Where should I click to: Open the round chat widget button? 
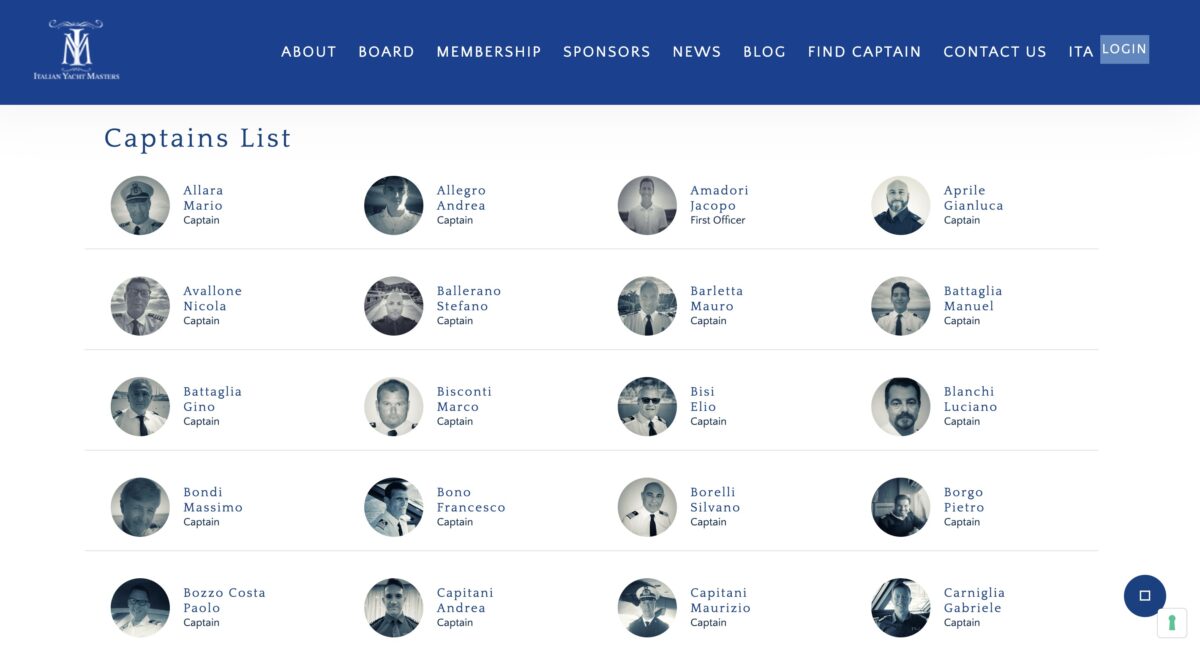(x=1144, y=596)
